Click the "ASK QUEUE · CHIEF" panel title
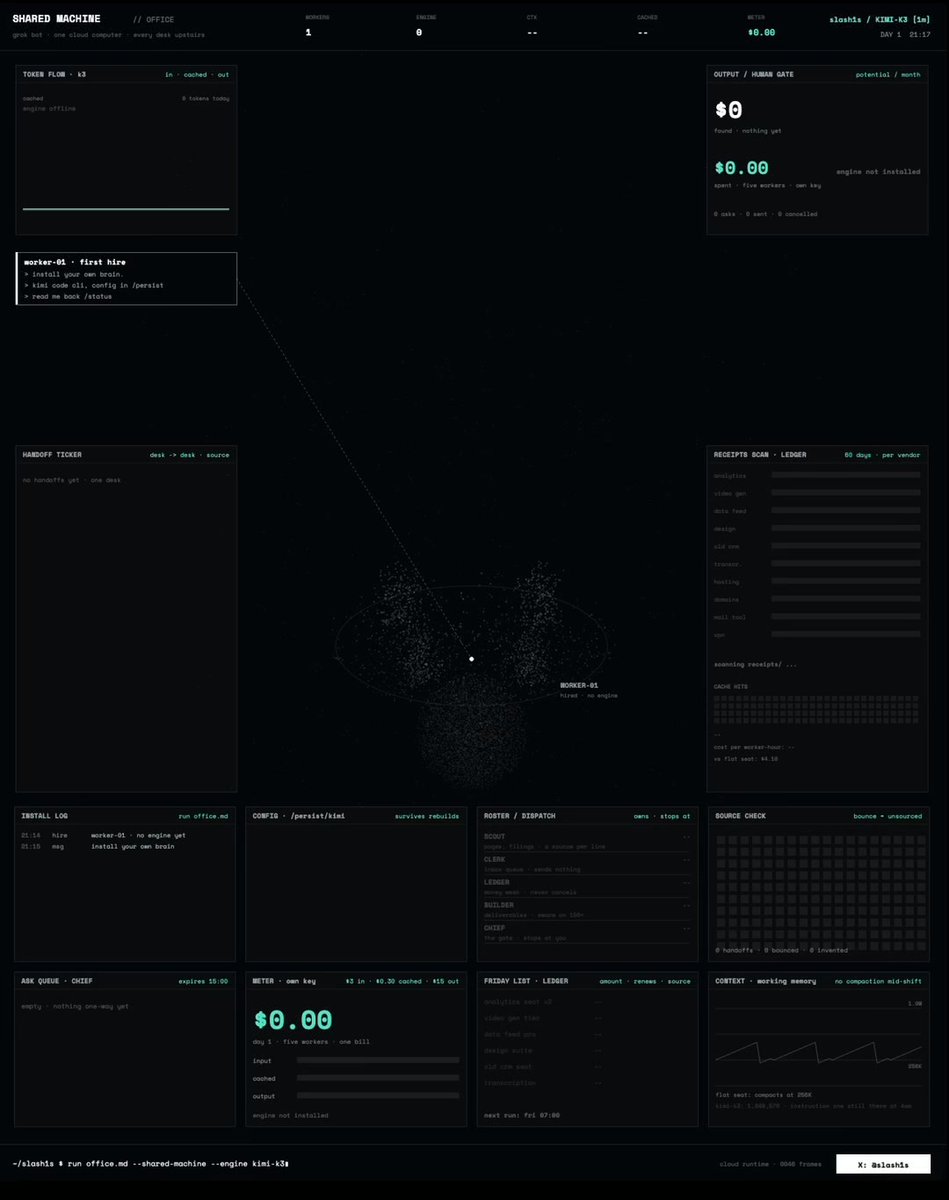This screenshot has width=949, height=1200. pyautogui.click(x=57, y=981)
